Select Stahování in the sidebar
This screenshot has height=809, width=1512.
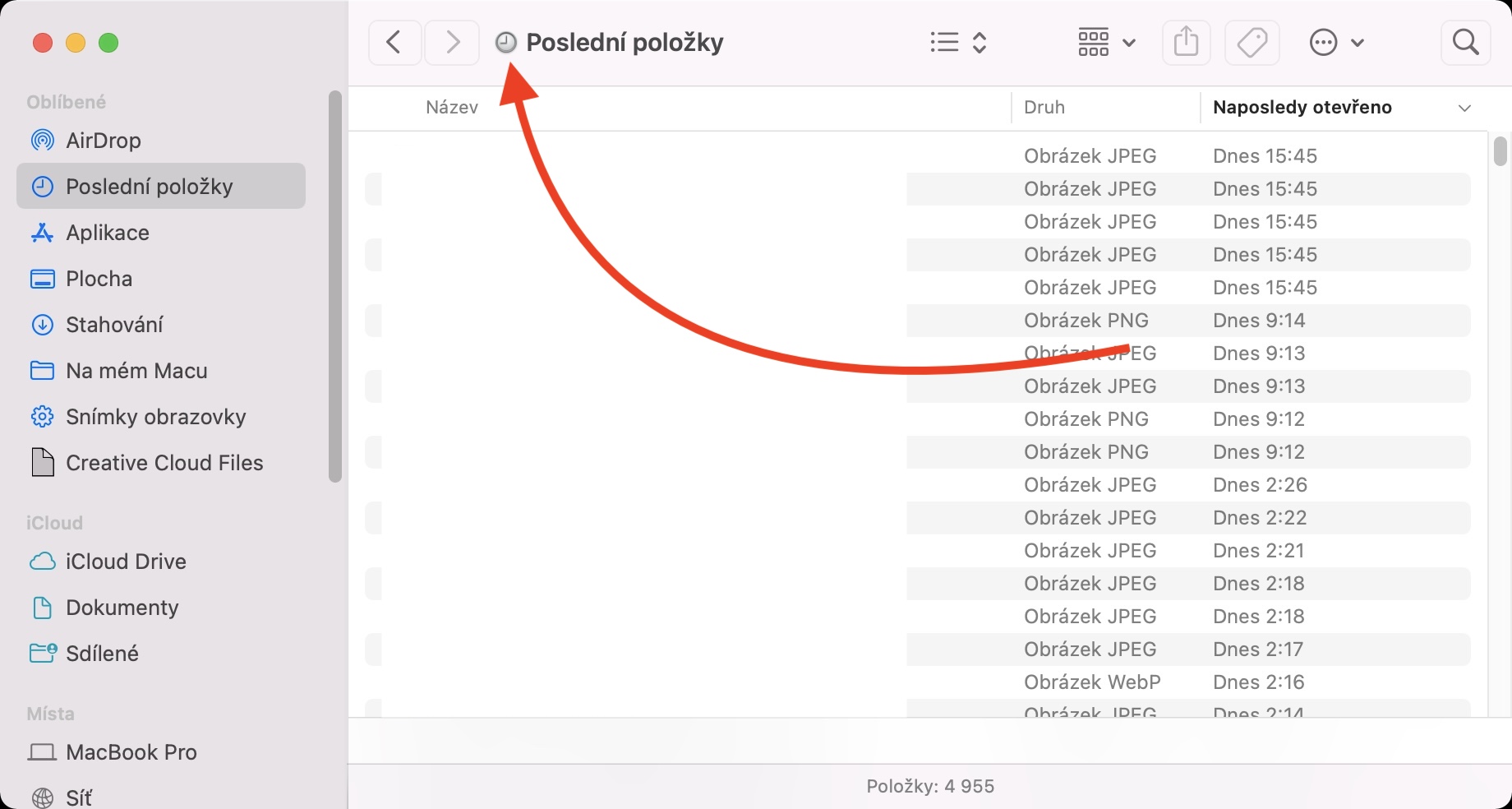(114, 325)
